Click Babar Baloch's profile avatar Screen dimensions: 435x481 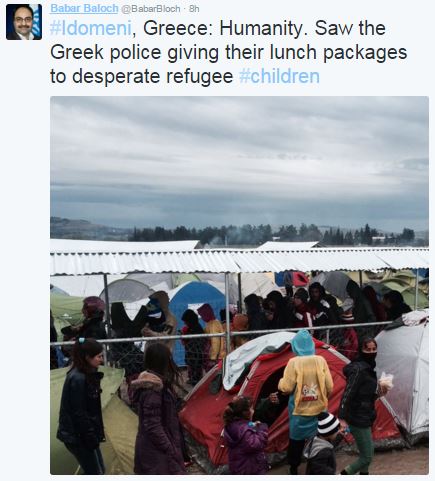[24, 22]
